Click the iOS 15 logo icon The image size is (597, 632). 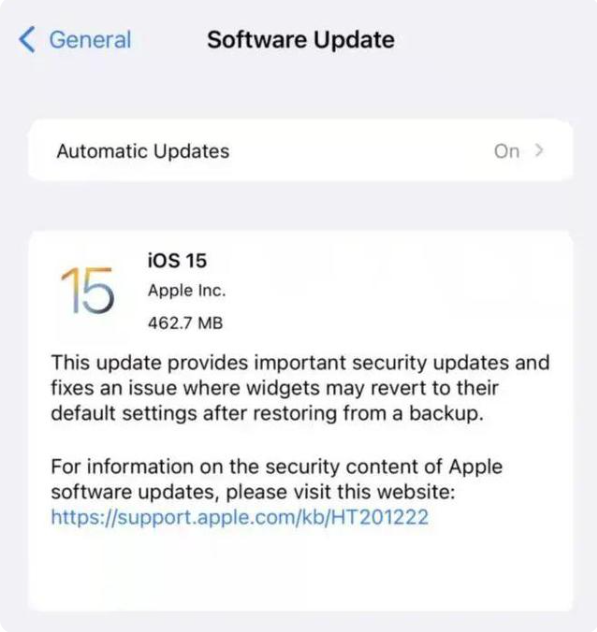coord(87,290)
